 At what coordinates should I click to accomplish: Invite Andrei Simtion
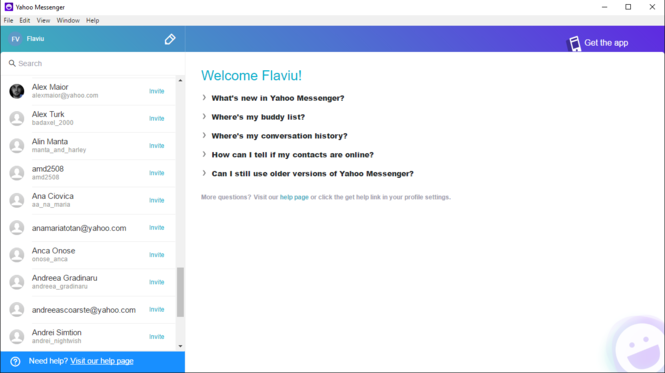tap(156, 337)
